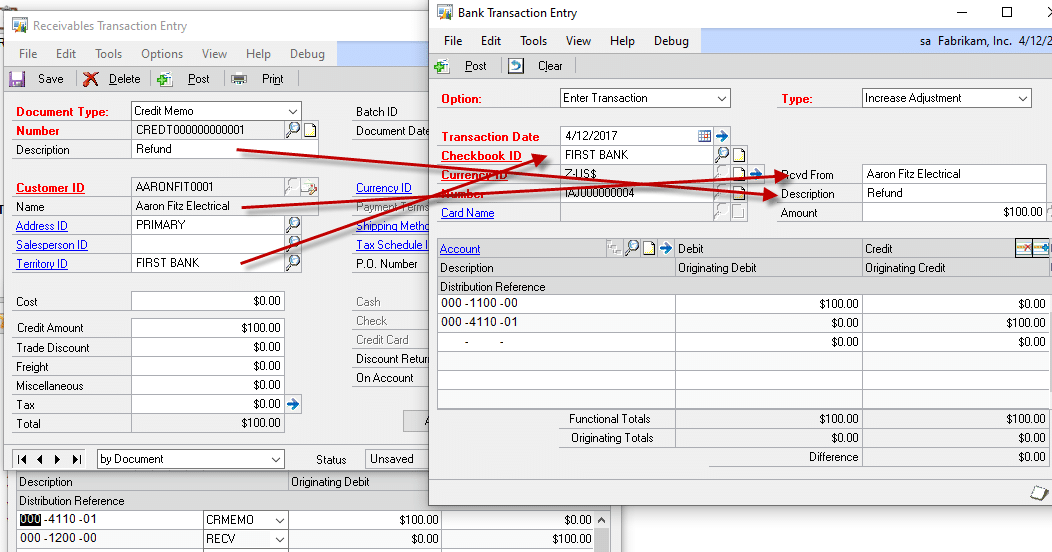This screenshot has width=1052, height=552.
Task: Expand the Document Type dropdown
Action: [292, 111]
